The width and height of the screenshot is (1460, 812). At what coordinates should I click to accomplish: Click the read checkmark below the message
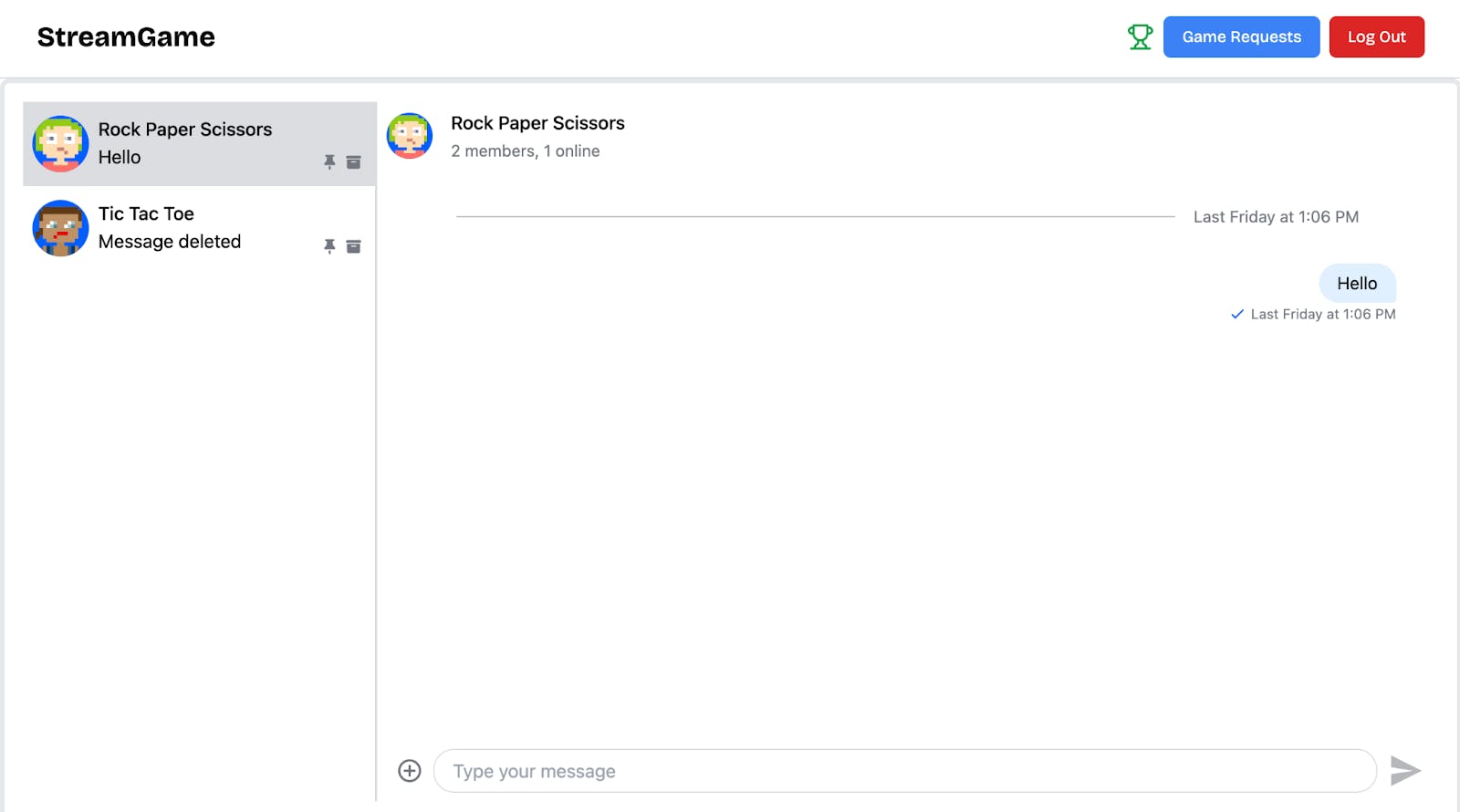1237,314
